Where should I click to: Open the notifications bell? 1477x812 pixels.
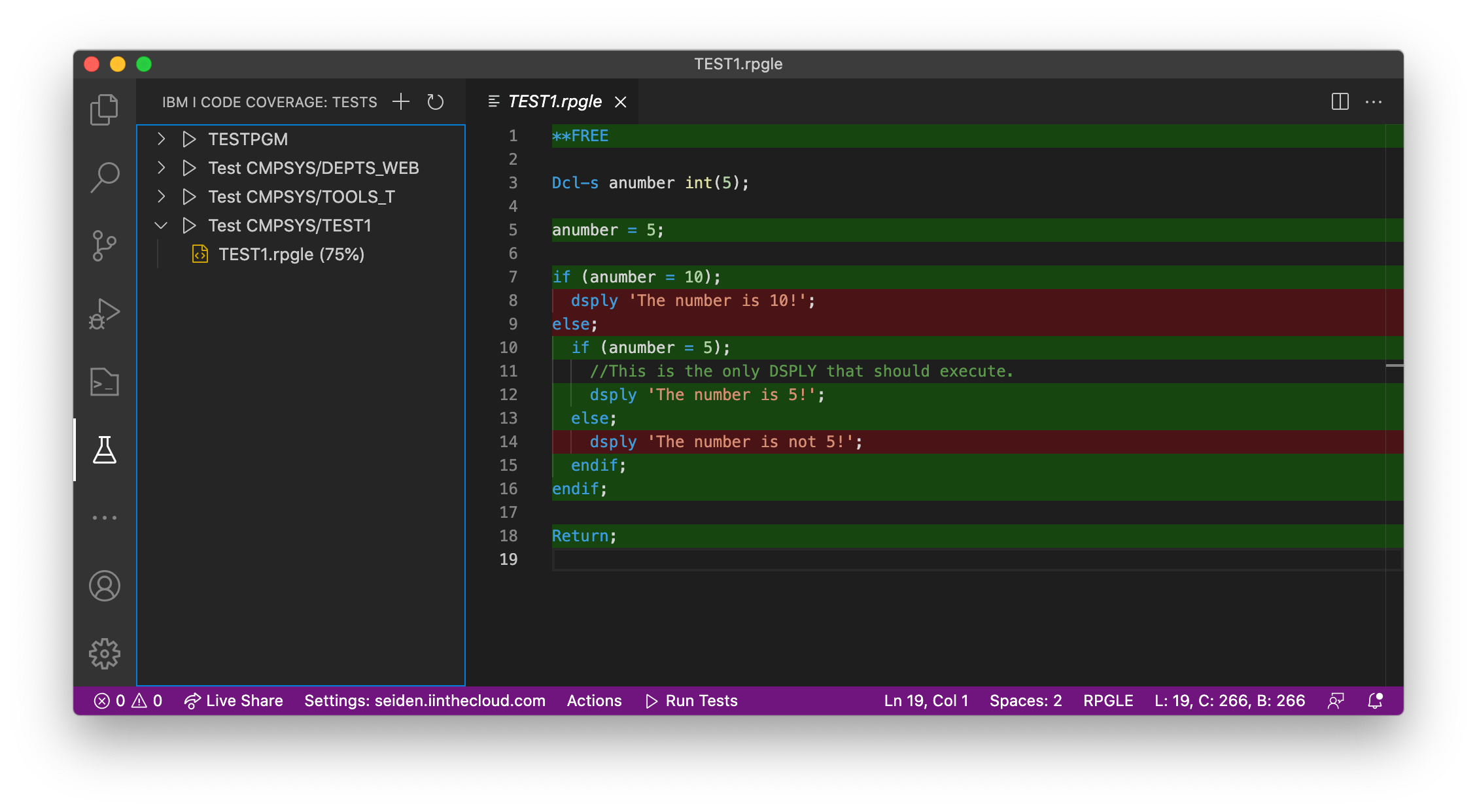[1374, 700]
